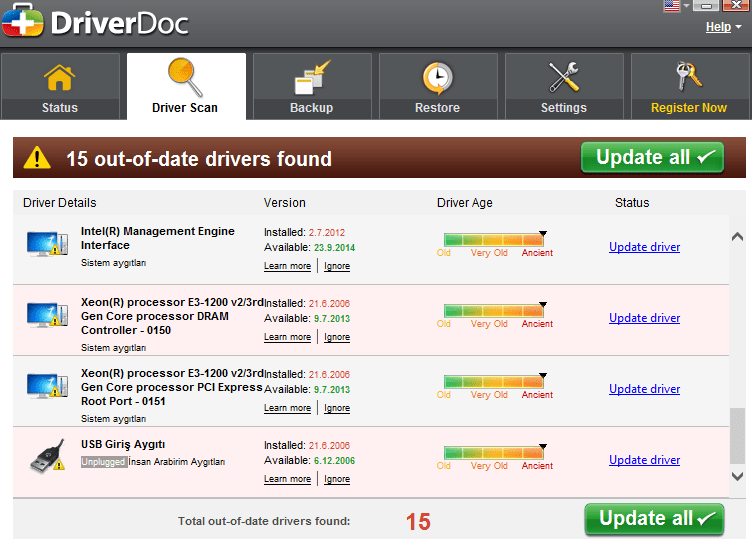The height and width of the screenshot is (539, 752).
Task: Click the Driver Age column header
Action: (x=464, y=203)
